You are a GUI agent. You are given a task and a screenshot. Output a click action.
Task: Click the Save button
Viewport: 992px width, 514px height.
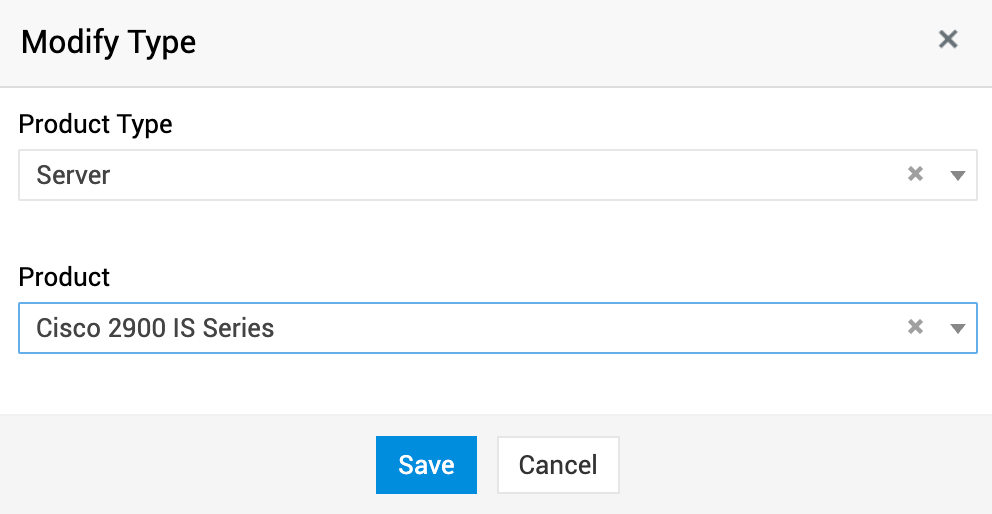click(x=426, y=465)
